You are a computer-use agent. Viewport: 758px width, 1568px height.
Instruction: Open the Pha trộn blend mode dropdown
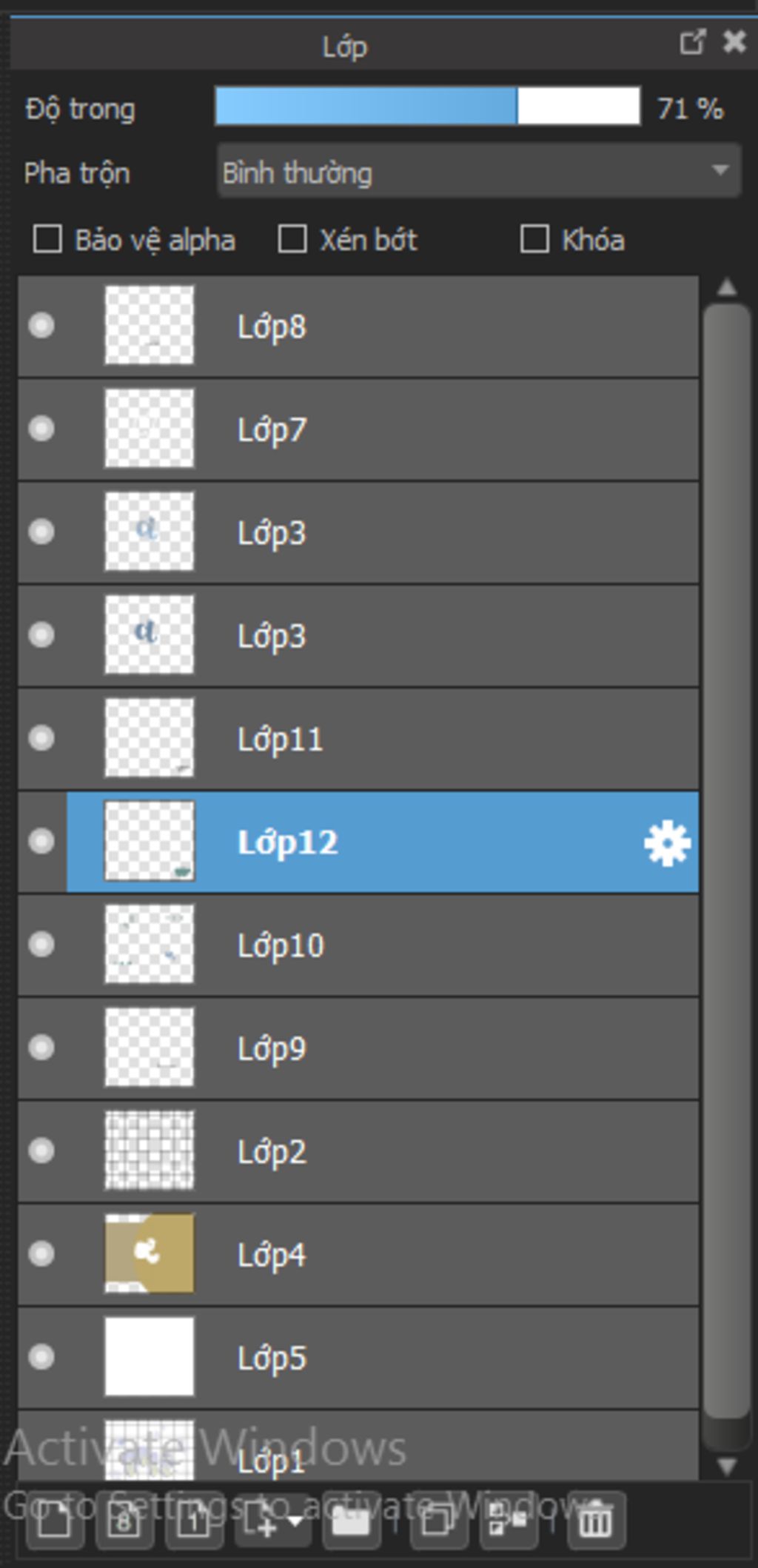pyautogui.click(x=479, y=172)
